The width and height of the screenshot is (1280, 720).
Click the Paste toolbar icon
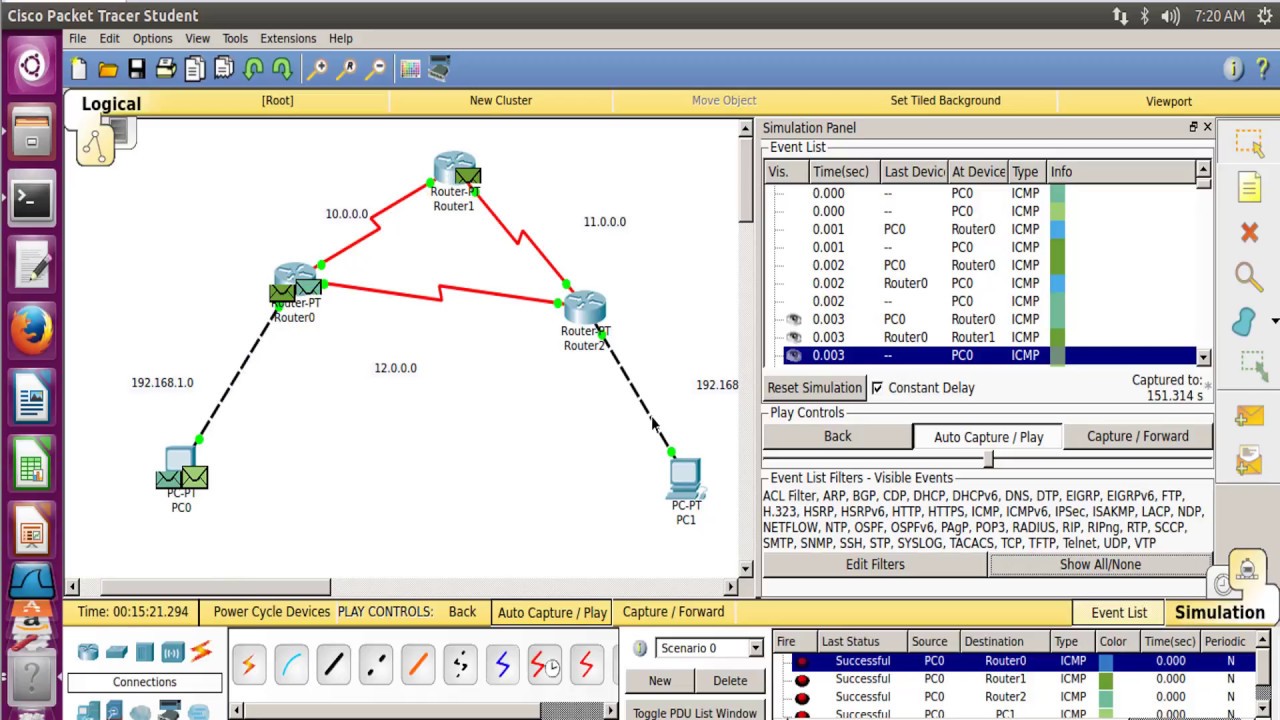pyautogui.click(x=224, y=69)
